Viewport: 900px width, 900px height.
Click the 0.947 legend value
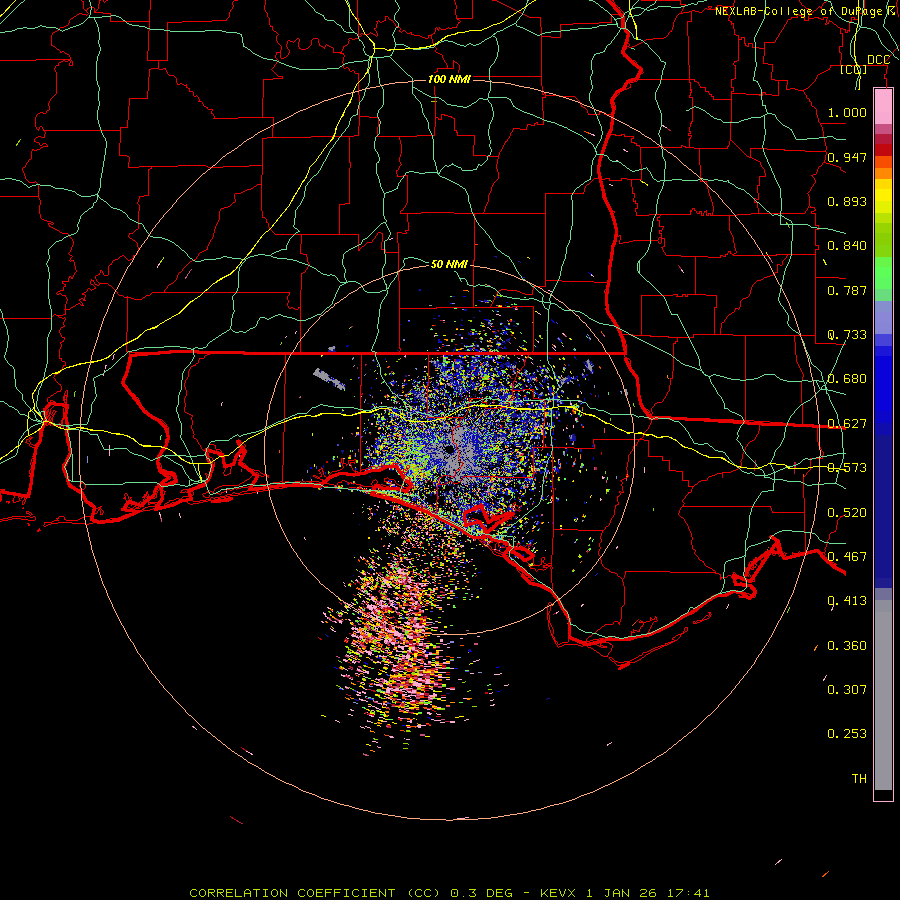click(847, 157)
